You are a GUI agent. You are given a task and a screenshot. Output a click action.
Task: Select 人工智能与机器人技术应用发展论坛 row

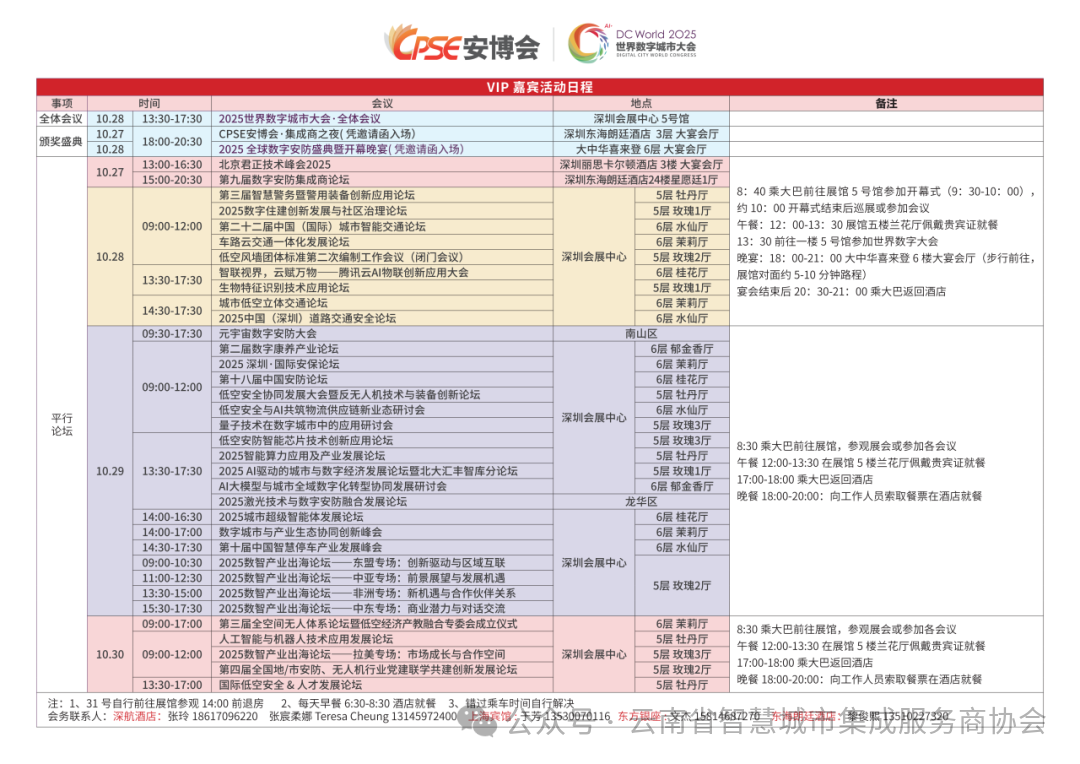pos(382,639)
